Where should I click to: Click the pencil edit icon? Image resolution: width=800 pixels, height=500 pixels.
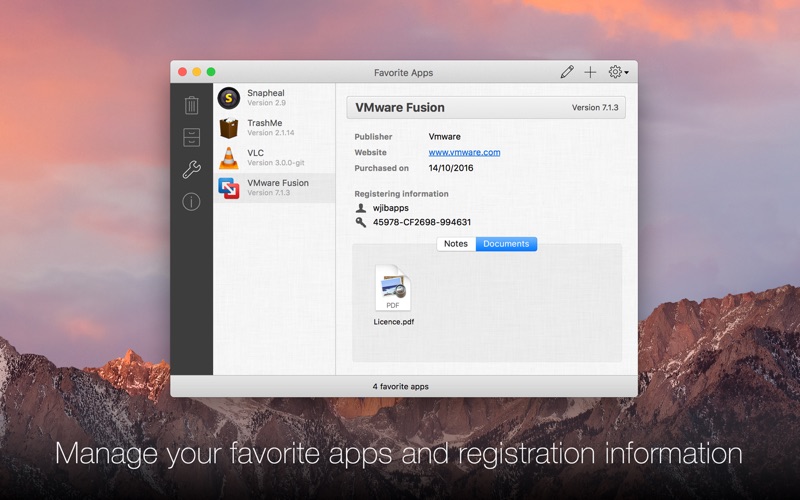coord(567,72)
